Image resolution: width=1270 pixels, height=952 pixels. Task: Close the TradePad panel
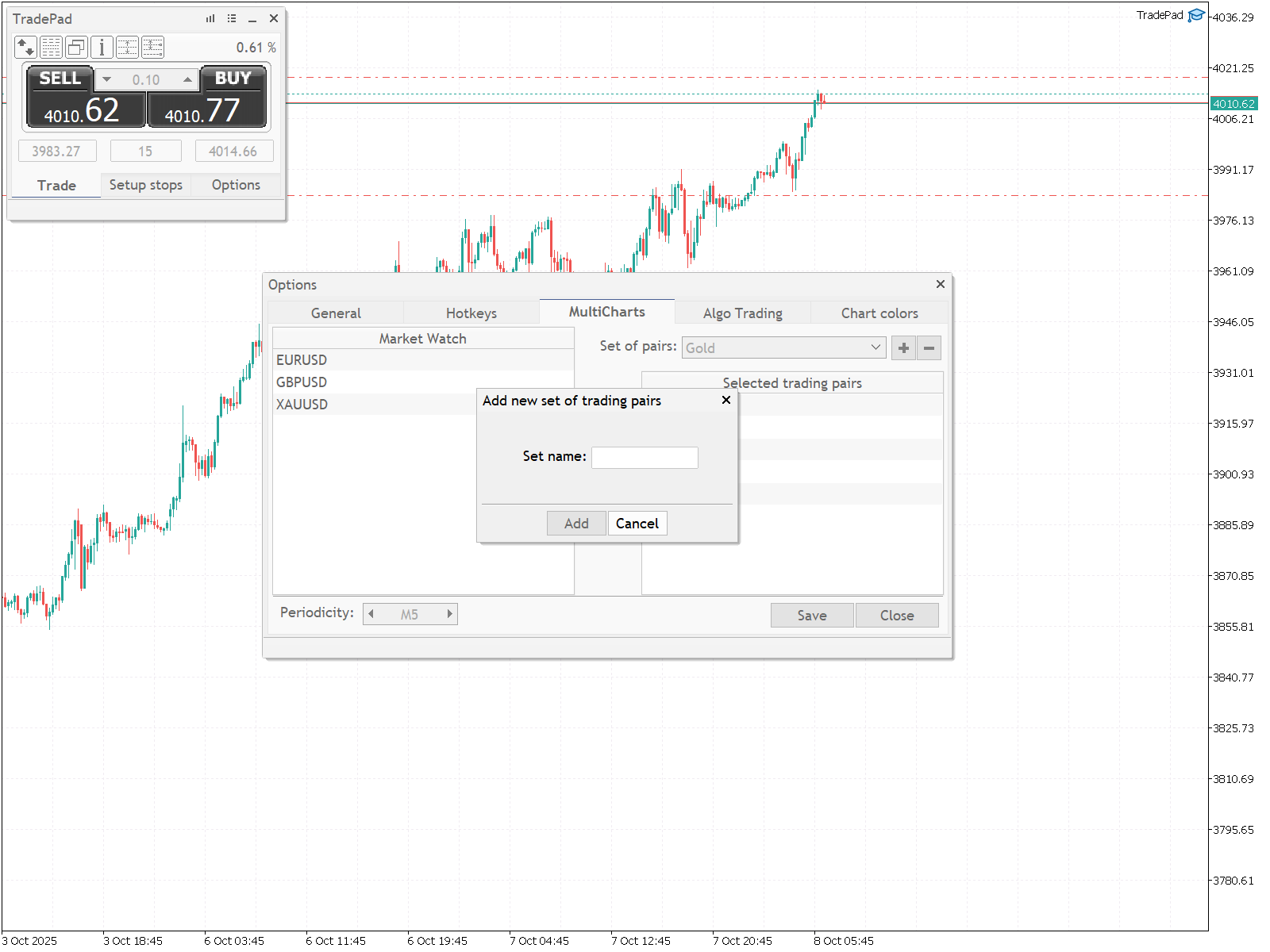(x=274, y=18)
